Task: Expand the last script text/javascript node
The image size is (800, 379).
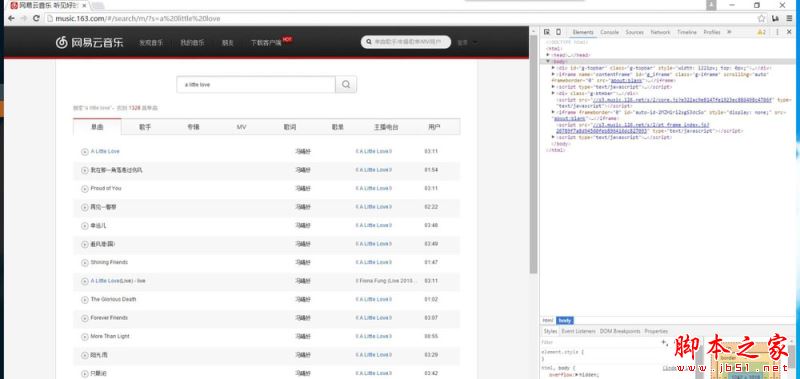Action: click(x=554, y=138)
